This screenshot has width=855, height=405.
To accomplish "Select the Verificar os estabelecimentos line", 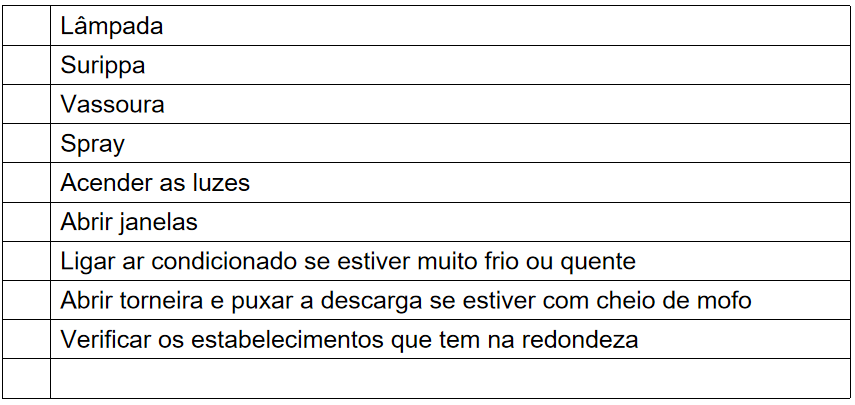I will (x=349, y=340).
